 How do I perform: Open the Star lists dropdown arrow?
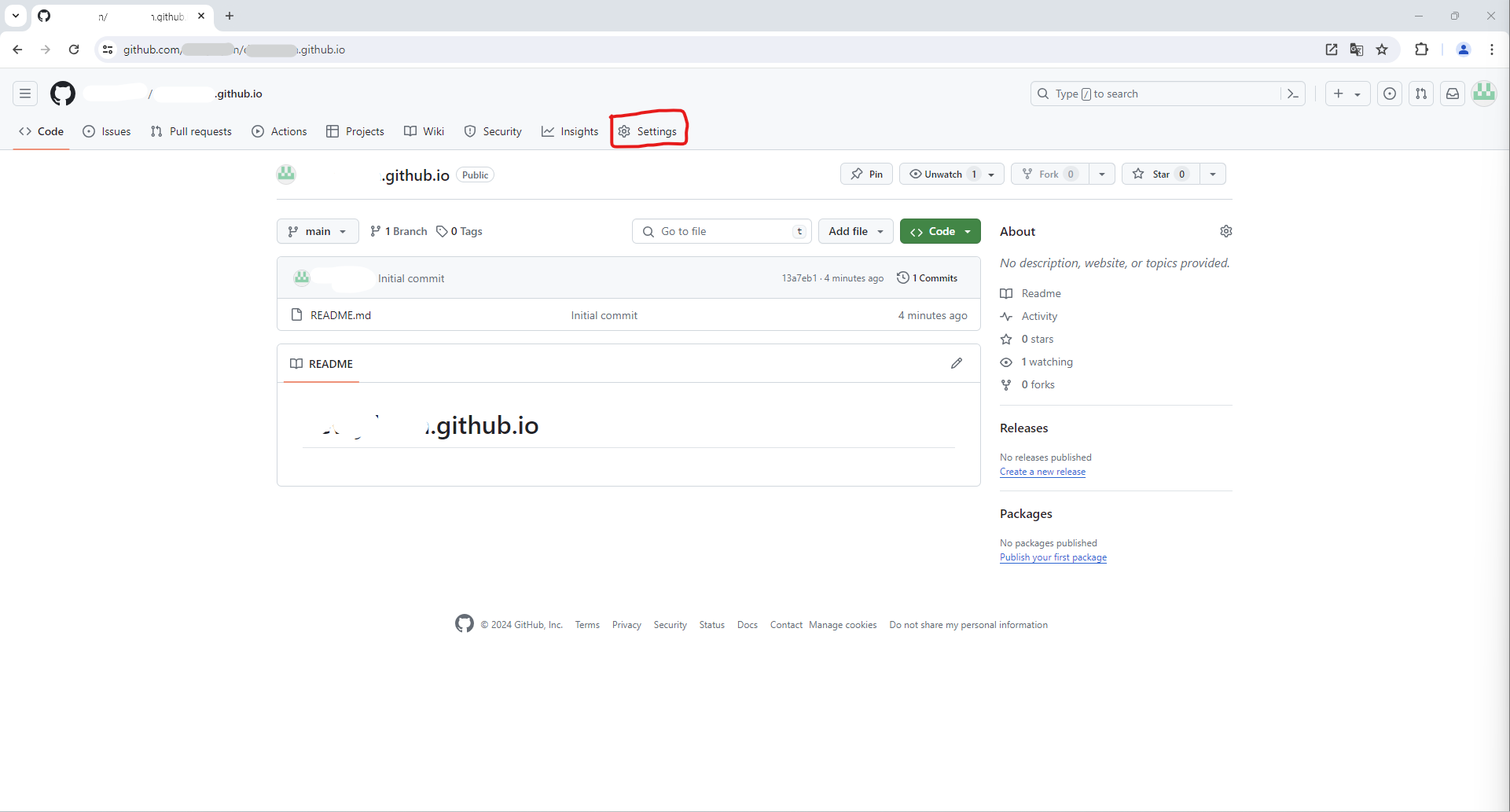coord(1213,175)
